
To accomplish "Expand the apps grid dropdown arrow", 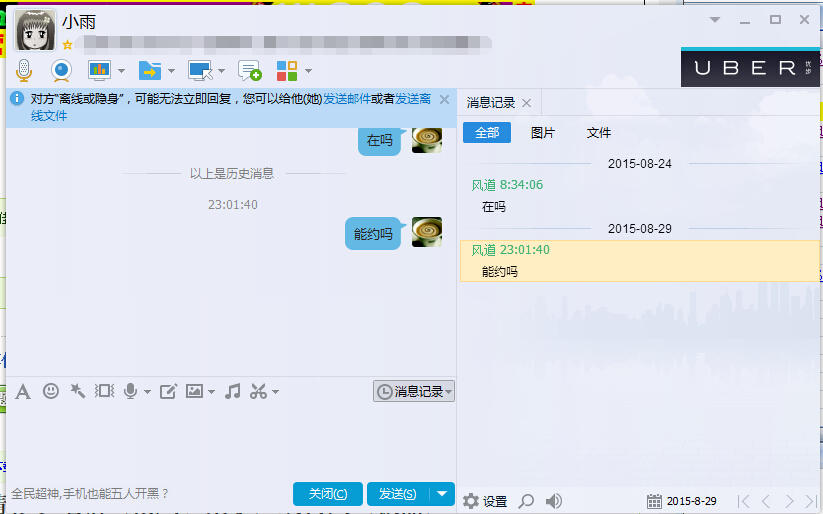I will click(x=309, y=71).
